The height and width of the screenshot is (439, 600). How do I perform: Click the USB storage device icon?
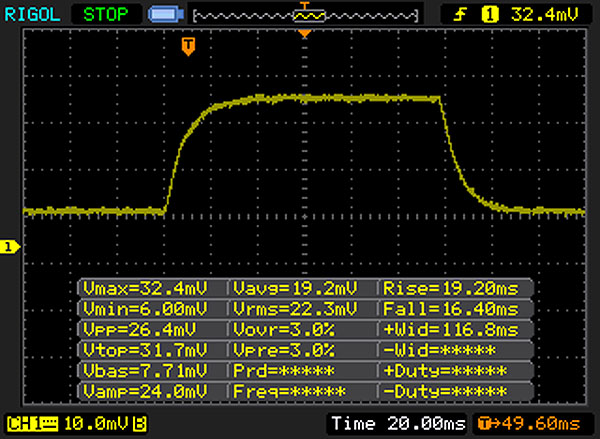pos(166,15)
